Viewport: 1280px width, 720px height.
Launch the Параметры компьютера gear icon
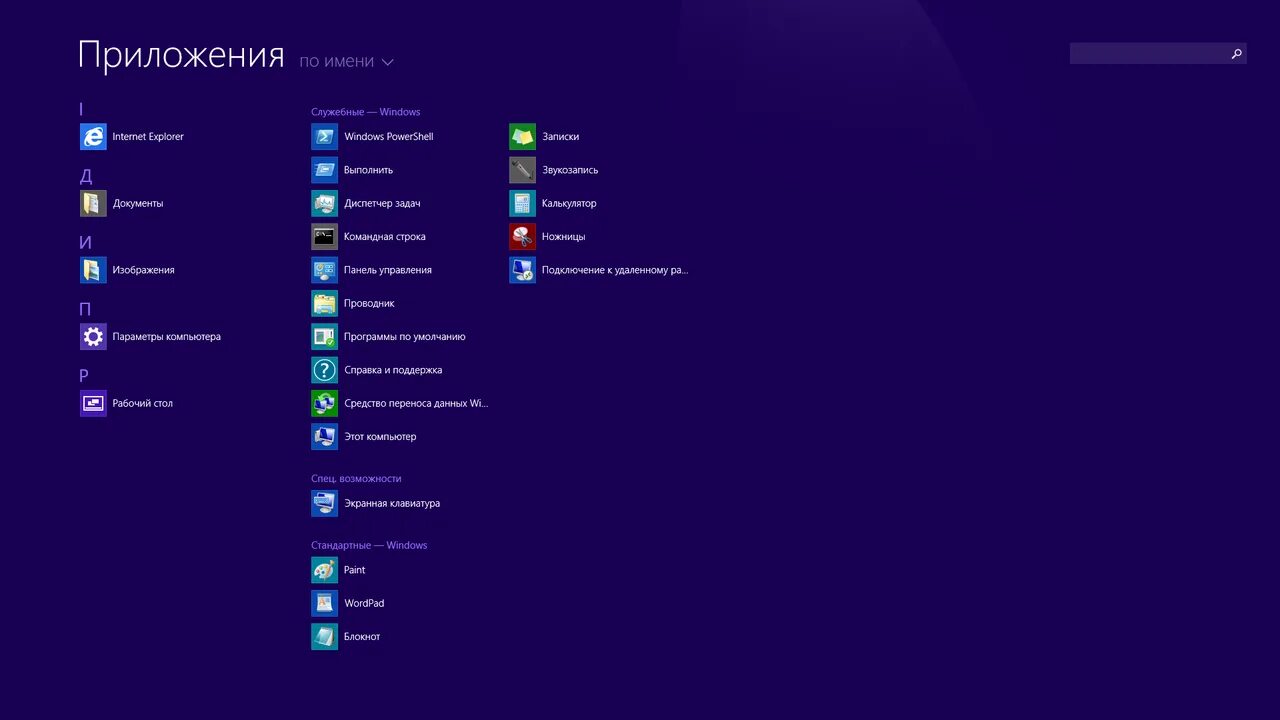pos(93,337)
